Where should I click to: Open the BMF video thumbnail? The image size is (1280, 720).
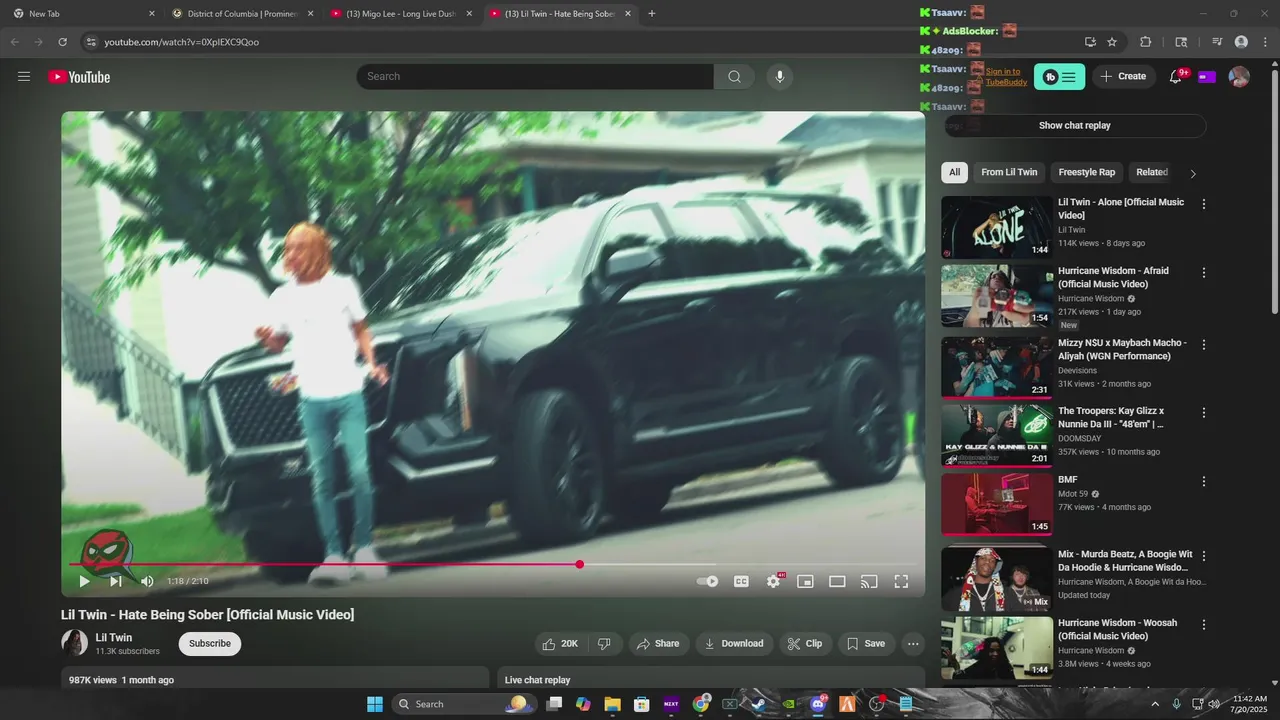click(x=997, y=504)
